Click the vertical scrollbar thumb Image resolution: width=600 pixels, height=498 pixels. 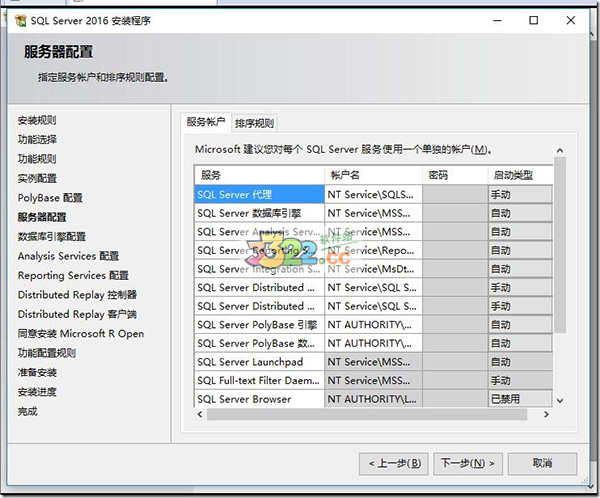tap(560, 244)
